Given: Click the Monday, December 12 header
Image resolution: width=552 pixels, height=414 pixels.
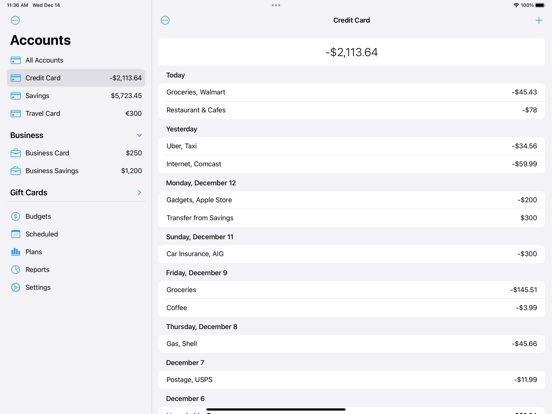Looking at the screenshot, I should pyautogui.click(x=201, y=183).
